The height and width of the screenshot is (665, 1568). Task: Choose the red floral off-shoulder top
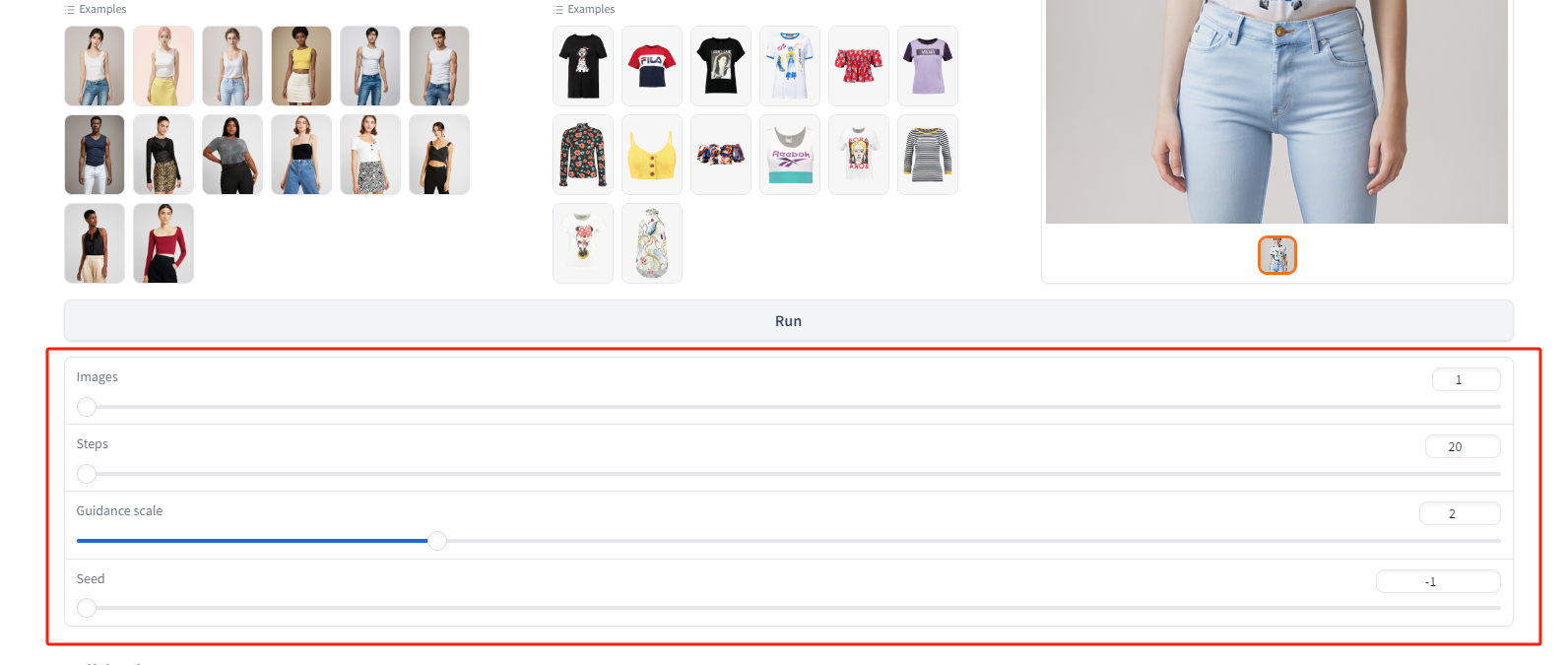pyautogui.click(x=859, y=66)
